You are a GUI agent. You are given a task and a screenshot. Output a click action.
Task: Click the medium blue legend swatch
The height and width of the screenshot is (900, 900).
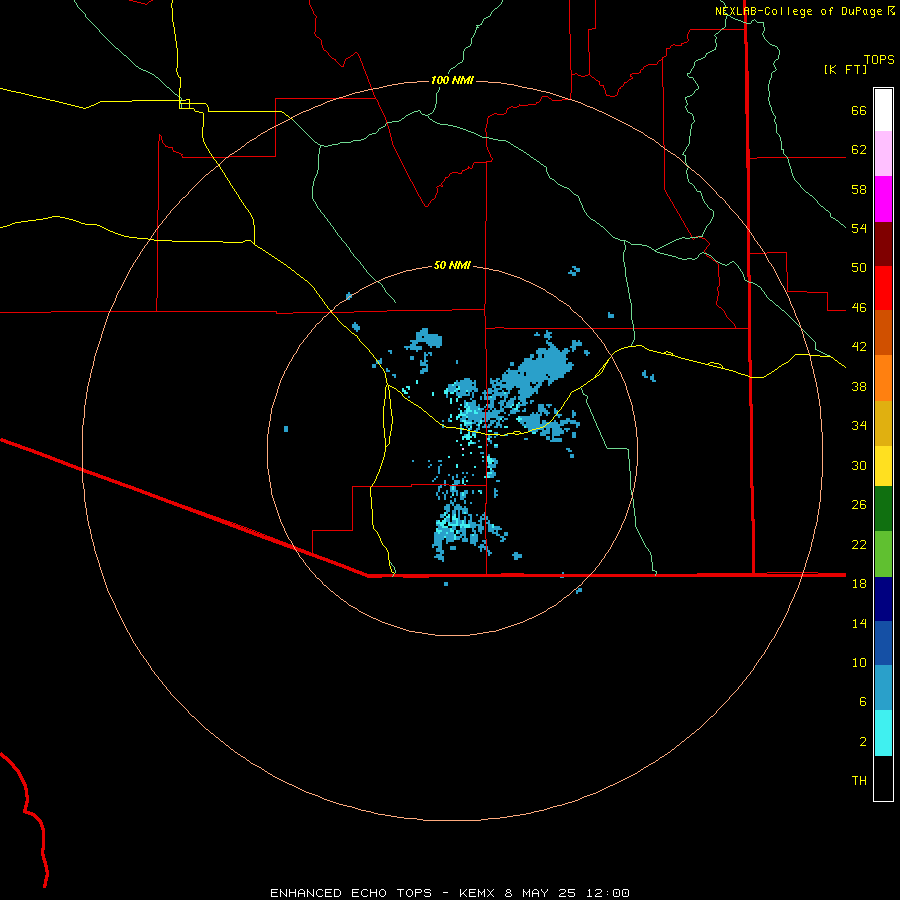(x=883, y=643)
